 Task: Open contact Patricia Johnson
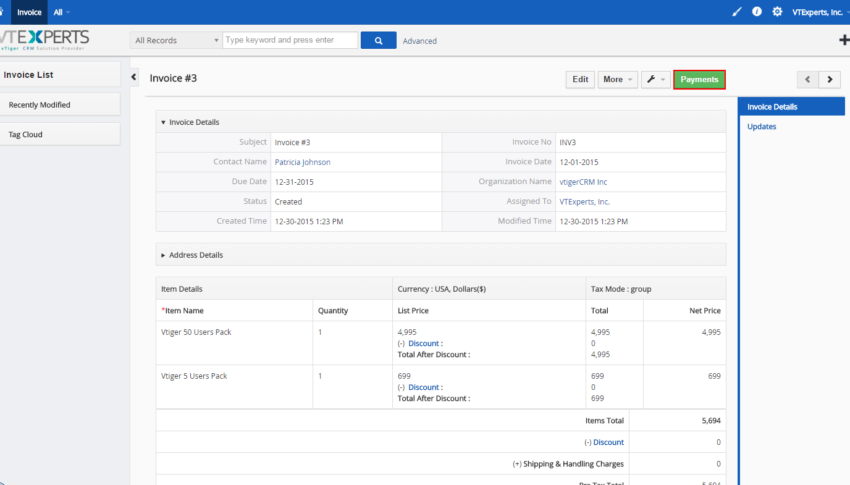pyautogui.click(x=302, y=162)
